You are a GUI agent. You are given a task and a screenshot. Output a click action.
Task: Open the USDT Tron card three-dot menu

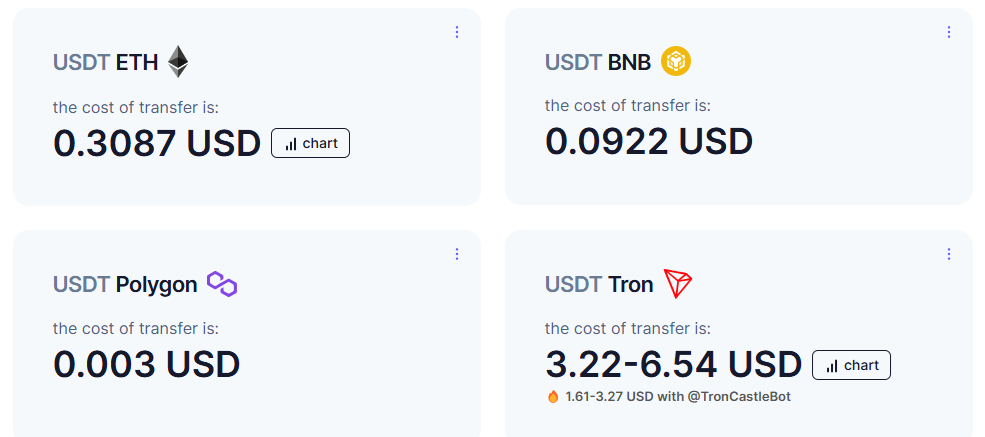949,254
